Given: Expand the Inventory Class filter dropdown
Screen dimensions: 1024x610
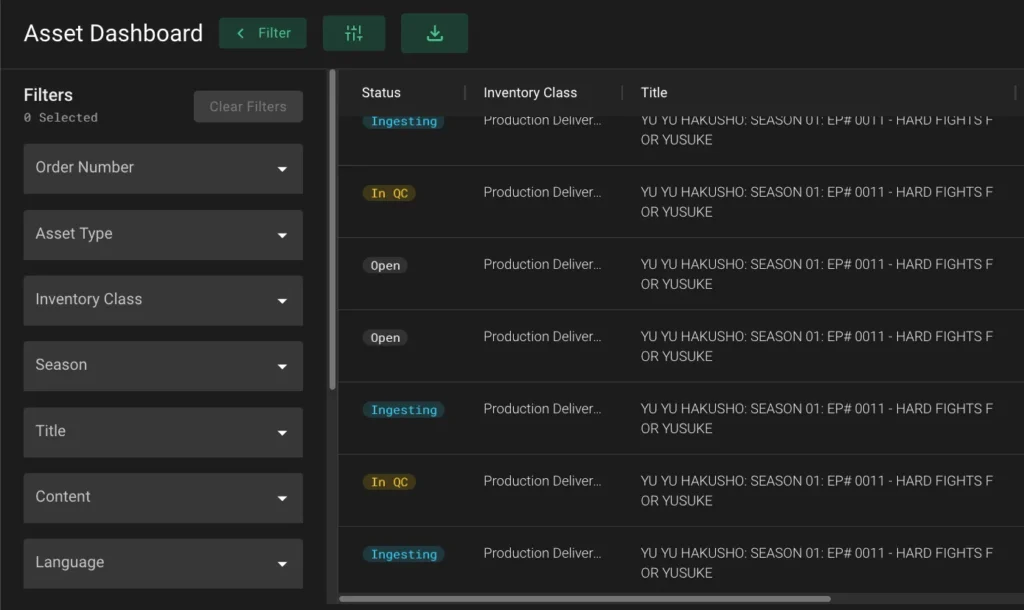Looking at the screenshot, I should tap(163, 300).
